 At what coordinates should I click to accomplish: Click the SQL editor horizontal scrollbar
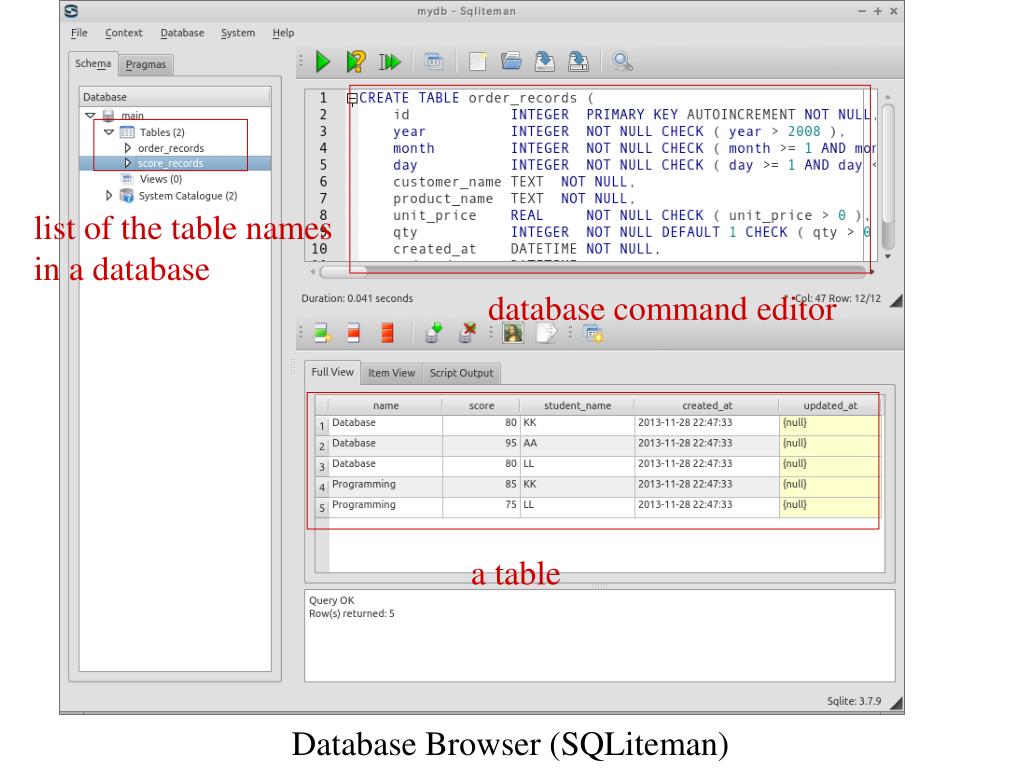(594, 271)
